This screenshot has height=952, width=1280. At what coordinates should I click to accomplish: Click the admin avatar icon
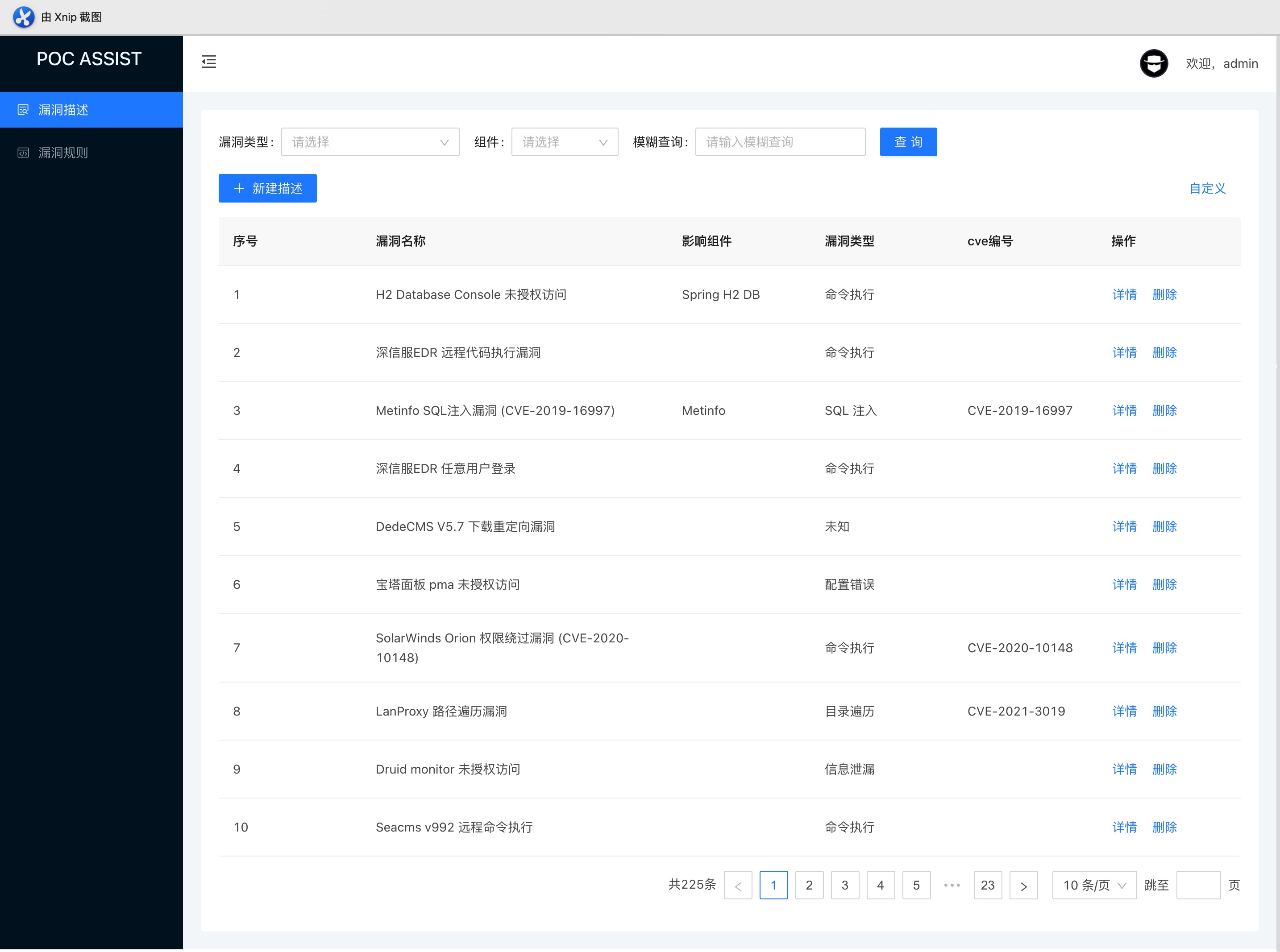pyautogui.click(x=1153, y=63)
